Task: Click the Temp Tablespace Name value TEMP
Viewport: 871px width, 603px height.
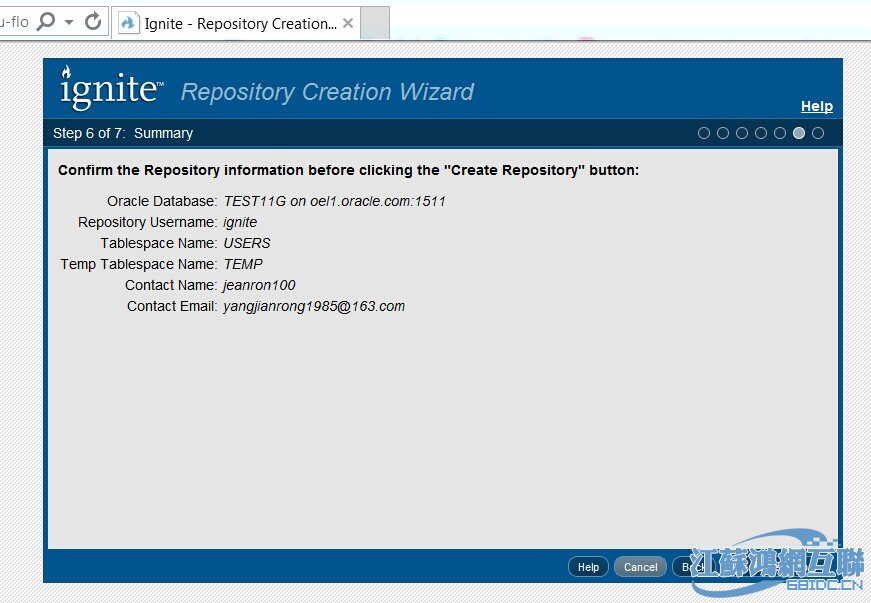Action: 243,264
